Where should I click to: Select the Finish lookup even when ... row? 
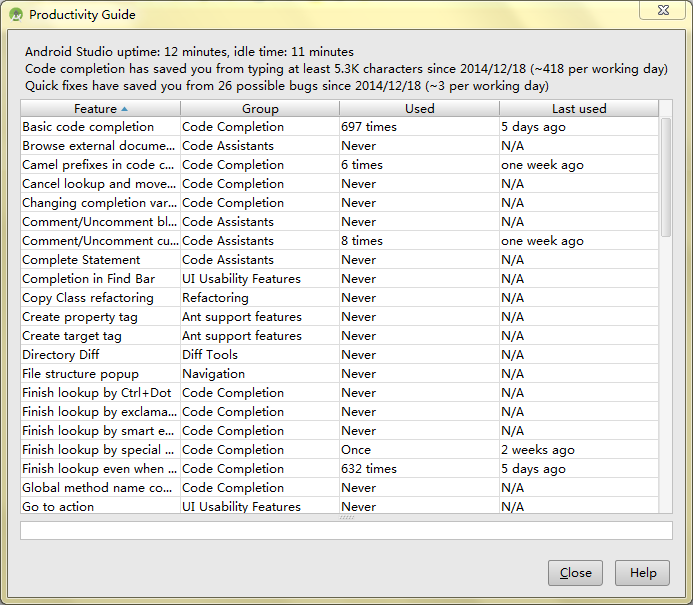pyautogui.click(x=339, y=469)
